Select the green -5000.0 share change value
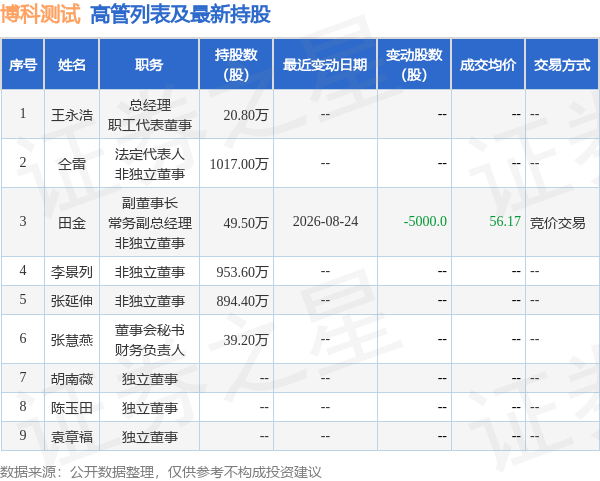Image resolution: width=600 pixels, height=481 pixels. click(x=425, y=222)
